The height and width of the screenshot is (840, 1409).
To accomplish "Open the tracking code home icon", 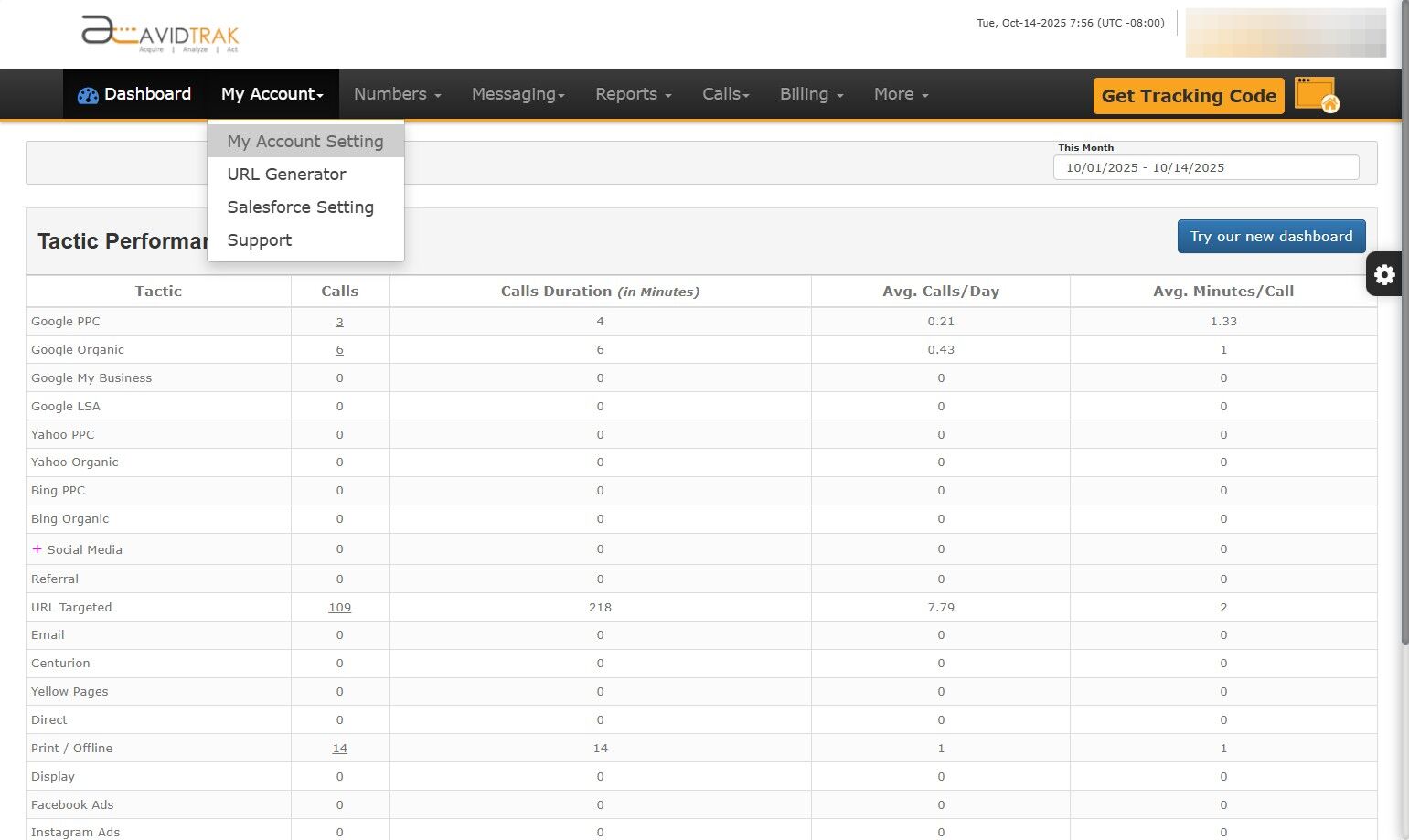I will (1317, 95).
